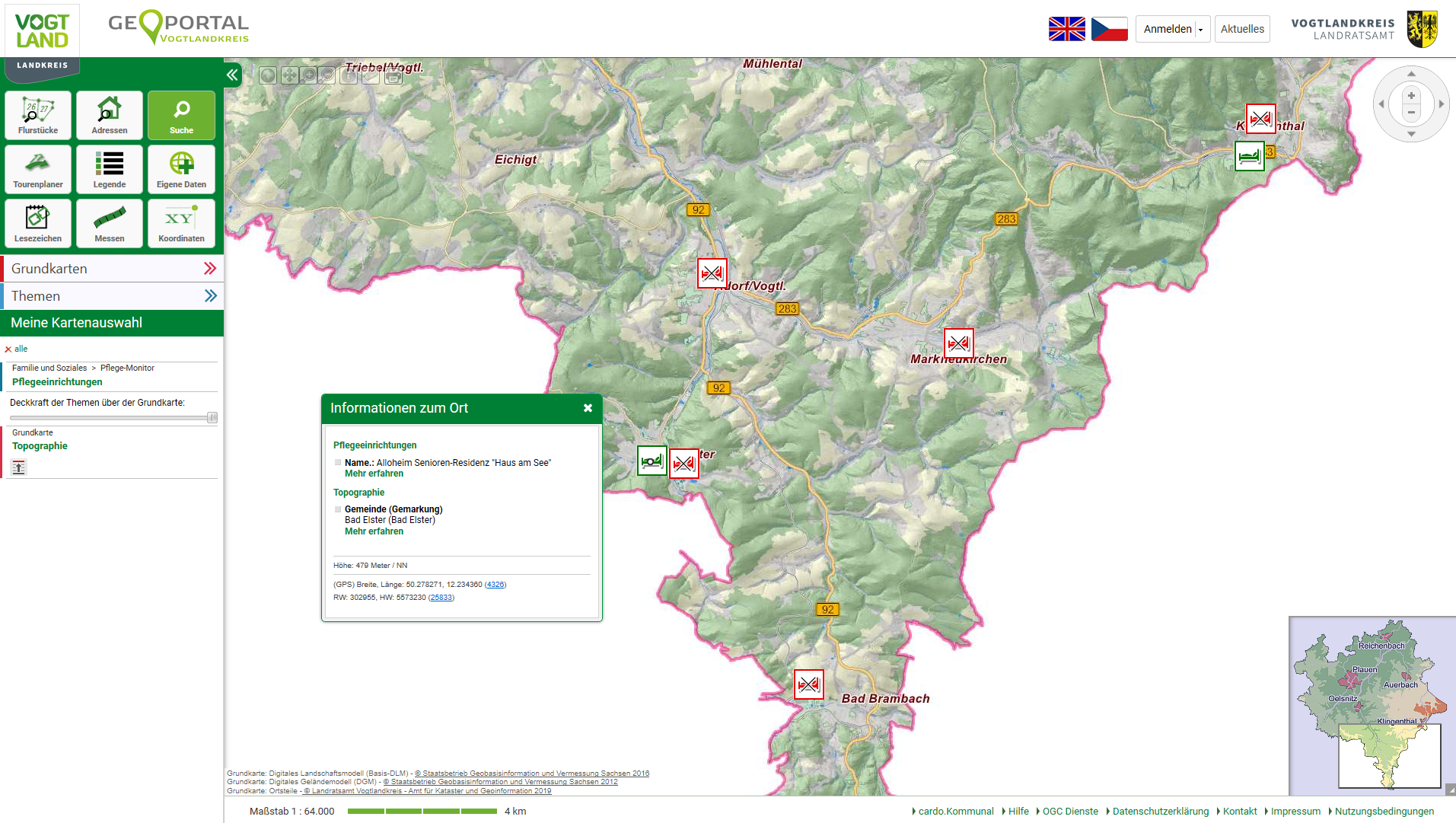Open the Aktuelles button
1456x823 pixels.
click(1242, 29)
